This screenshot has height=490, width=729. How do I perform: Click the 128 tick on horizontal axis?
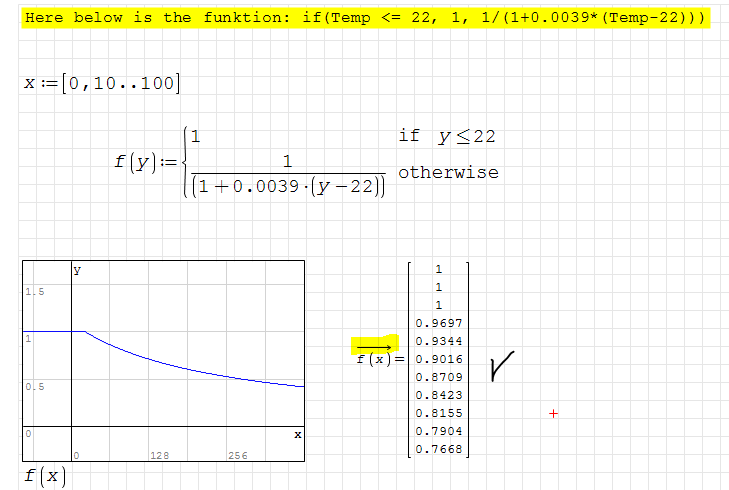(x=158, y=455)
